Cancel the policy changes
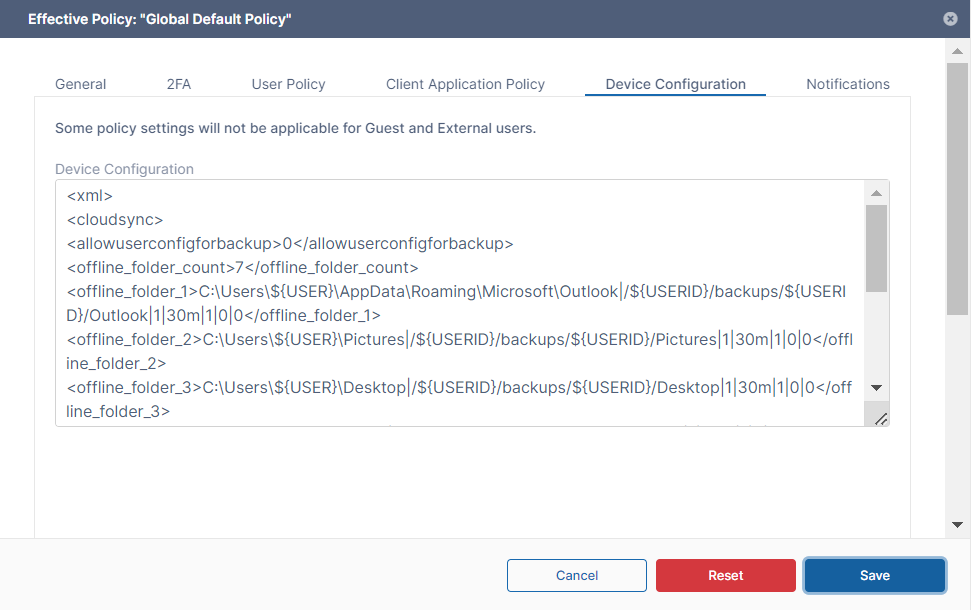Viewport: 971px width, 610px height. pyautogui.click(x=577, y=575)
